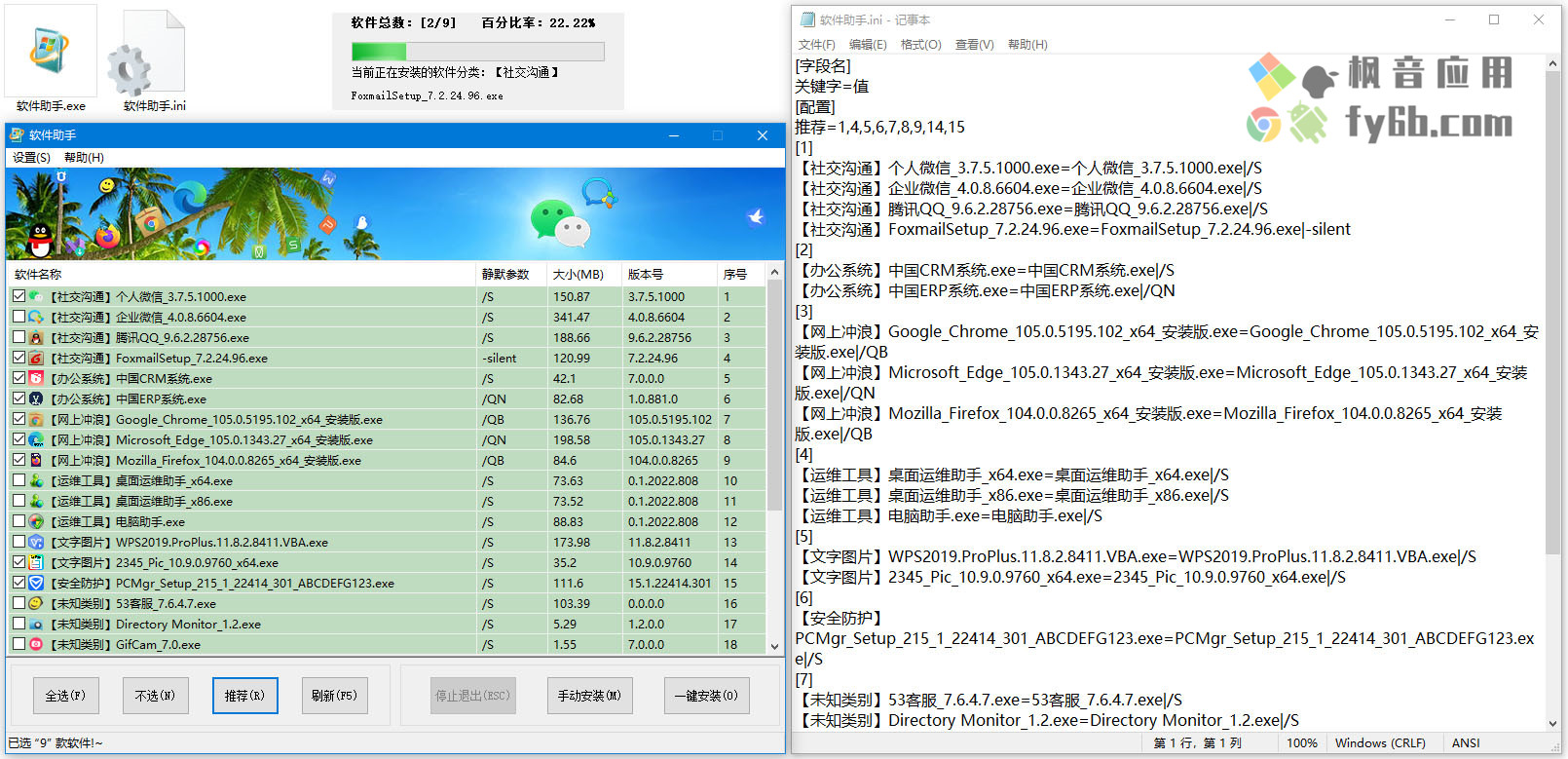This screenshot has width=1568, height=759.
Task: Click the icon of GifCam_7.0.exe row
Action: coord(36,644)
